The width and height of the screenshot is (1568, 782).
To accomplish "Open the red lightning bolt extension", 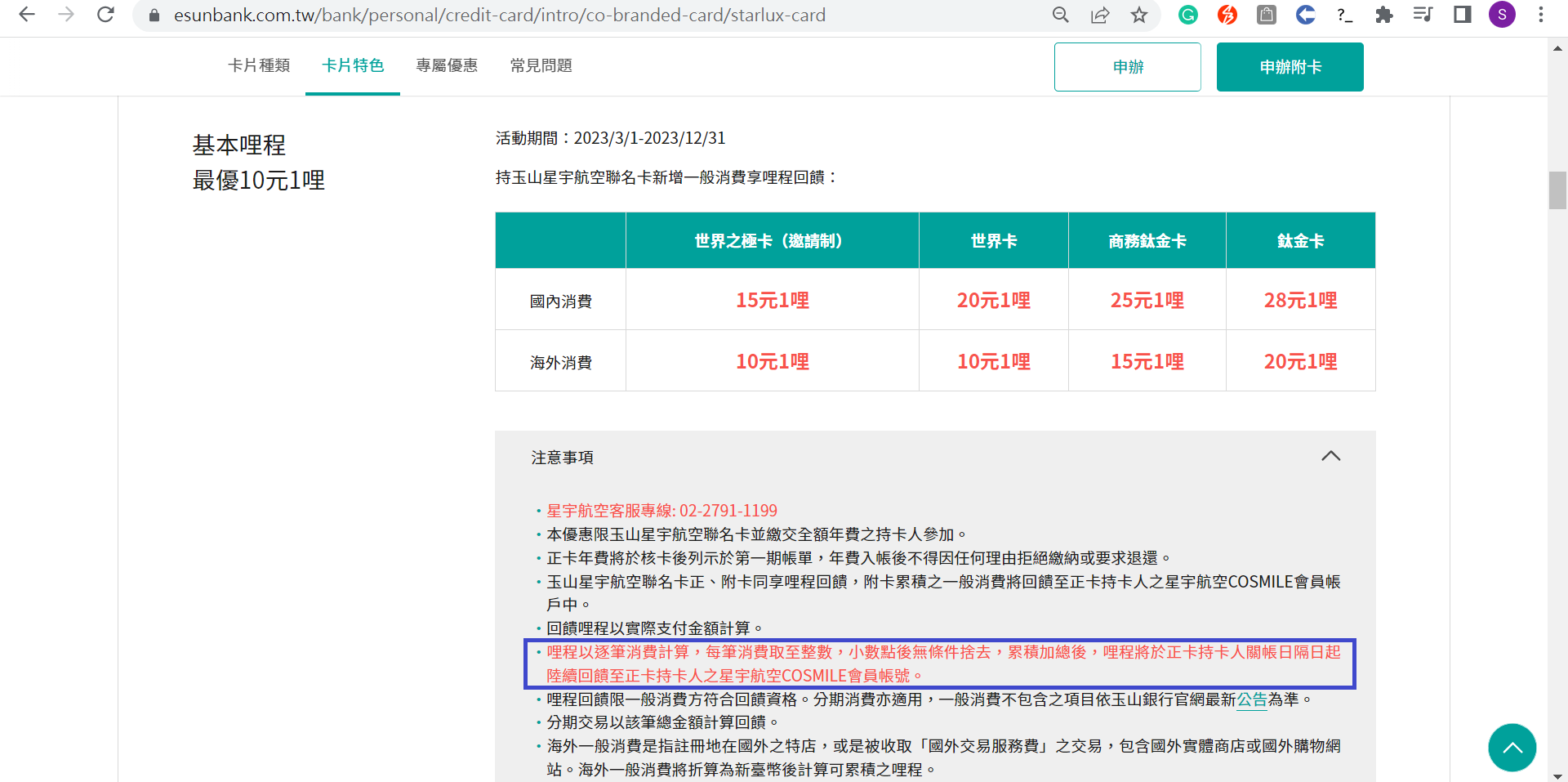I will click(x=1227, y=15).
